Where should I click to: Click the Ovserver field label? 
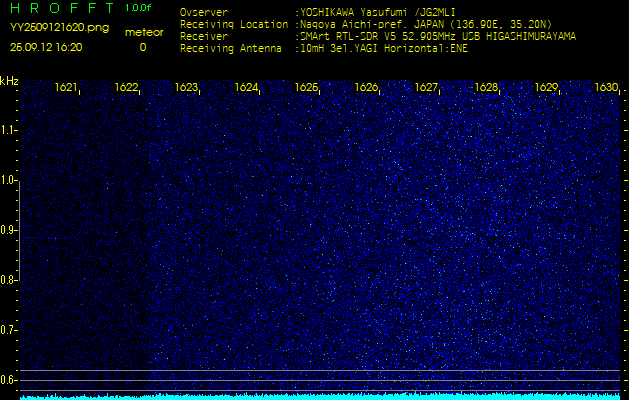click(204, 12)
